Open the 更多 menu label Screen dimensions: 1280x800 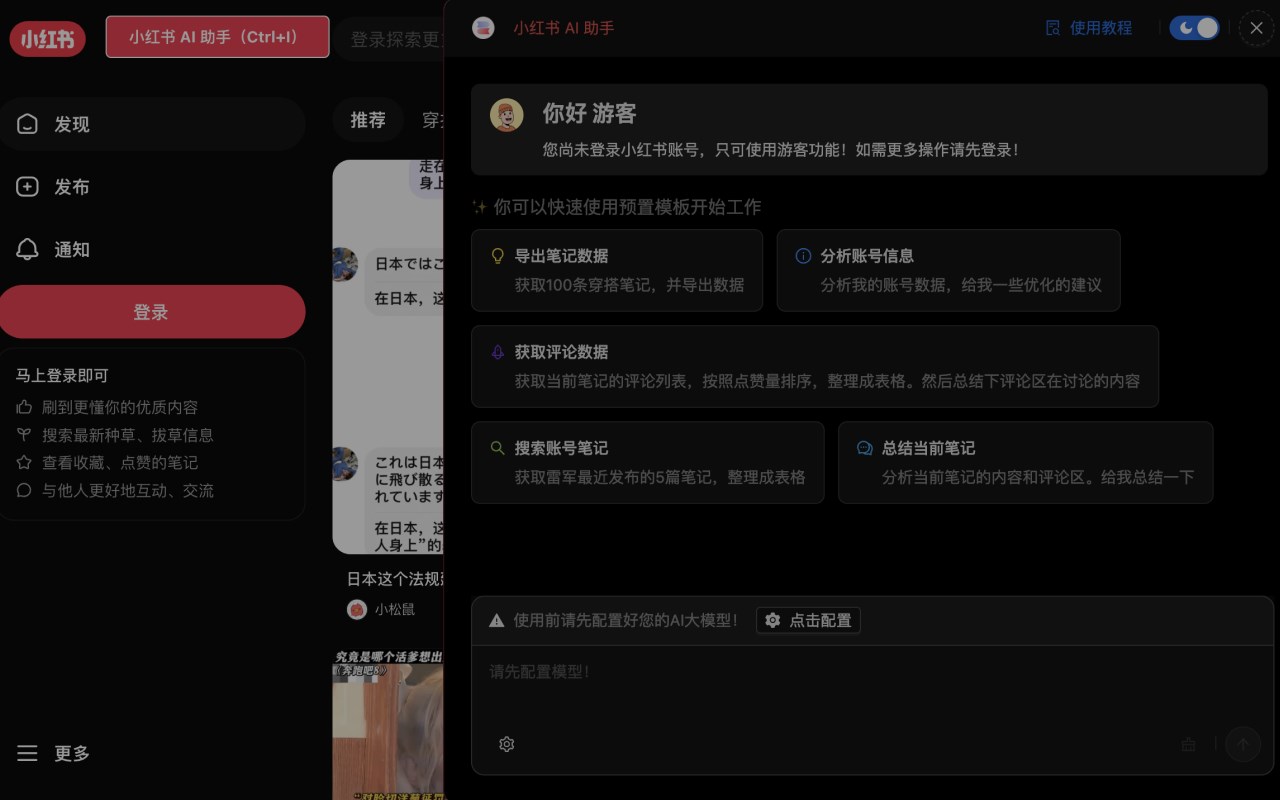72,753
